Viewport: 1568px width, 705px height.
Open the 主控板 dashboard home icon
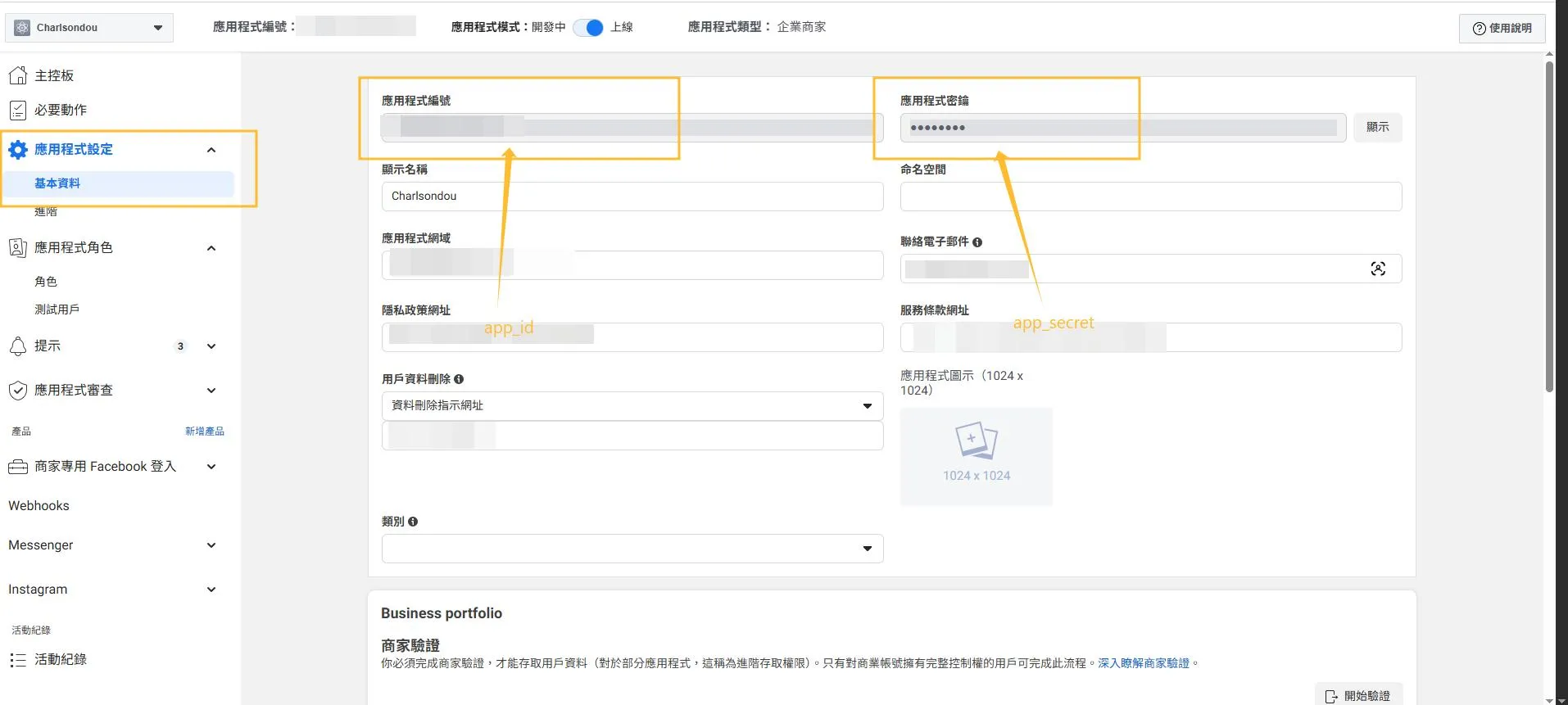[x=18, y=75]
